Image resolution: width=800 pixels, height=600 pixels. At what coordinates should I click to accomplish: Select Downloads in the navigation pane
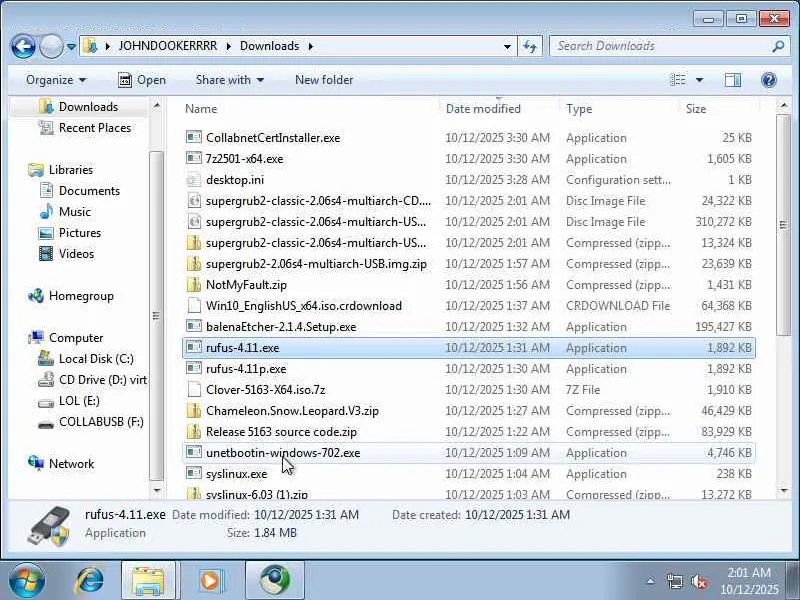(88, 107)
